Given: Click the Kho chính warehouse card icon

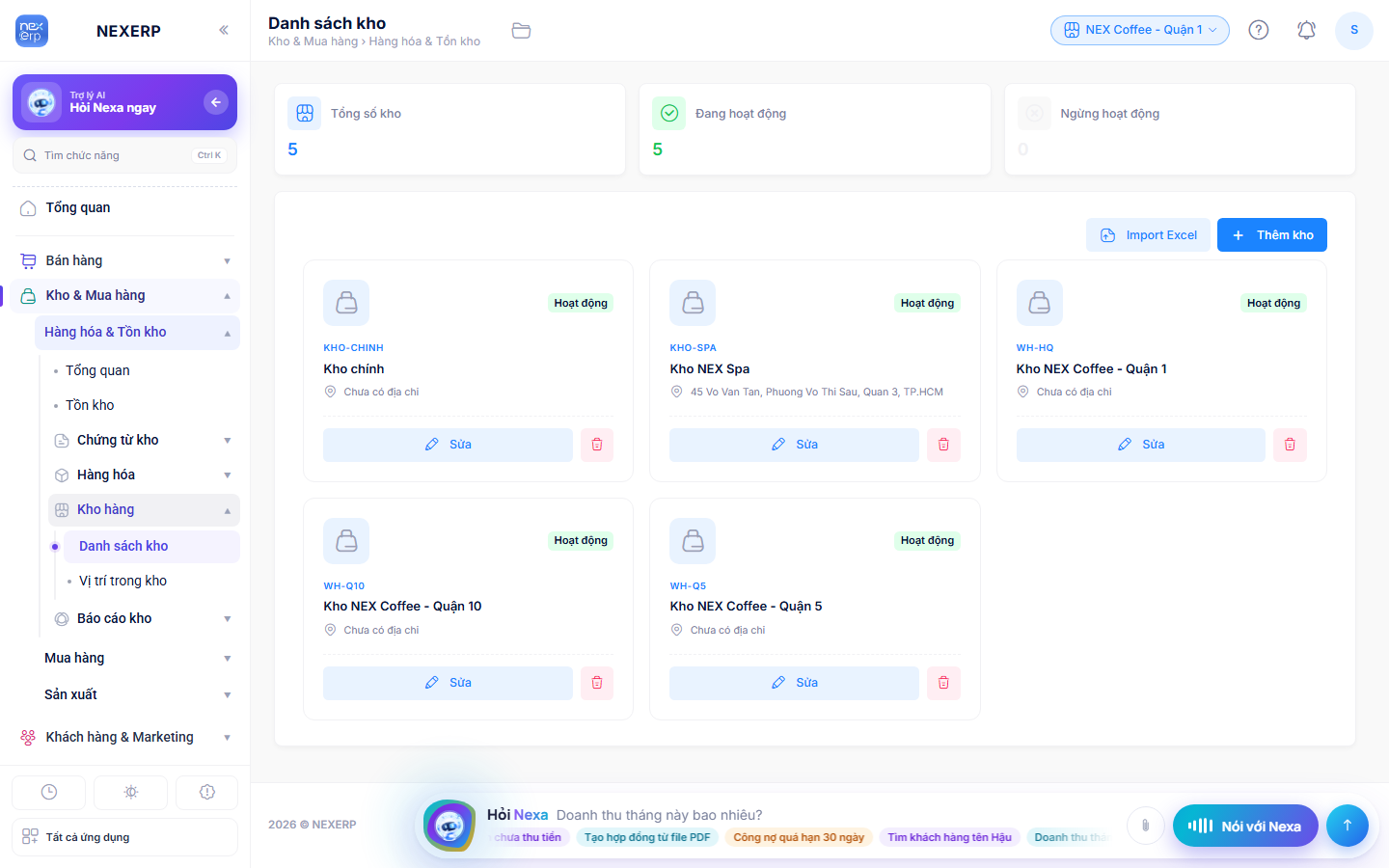Looking at the screenshot, I should coord(346,303).
